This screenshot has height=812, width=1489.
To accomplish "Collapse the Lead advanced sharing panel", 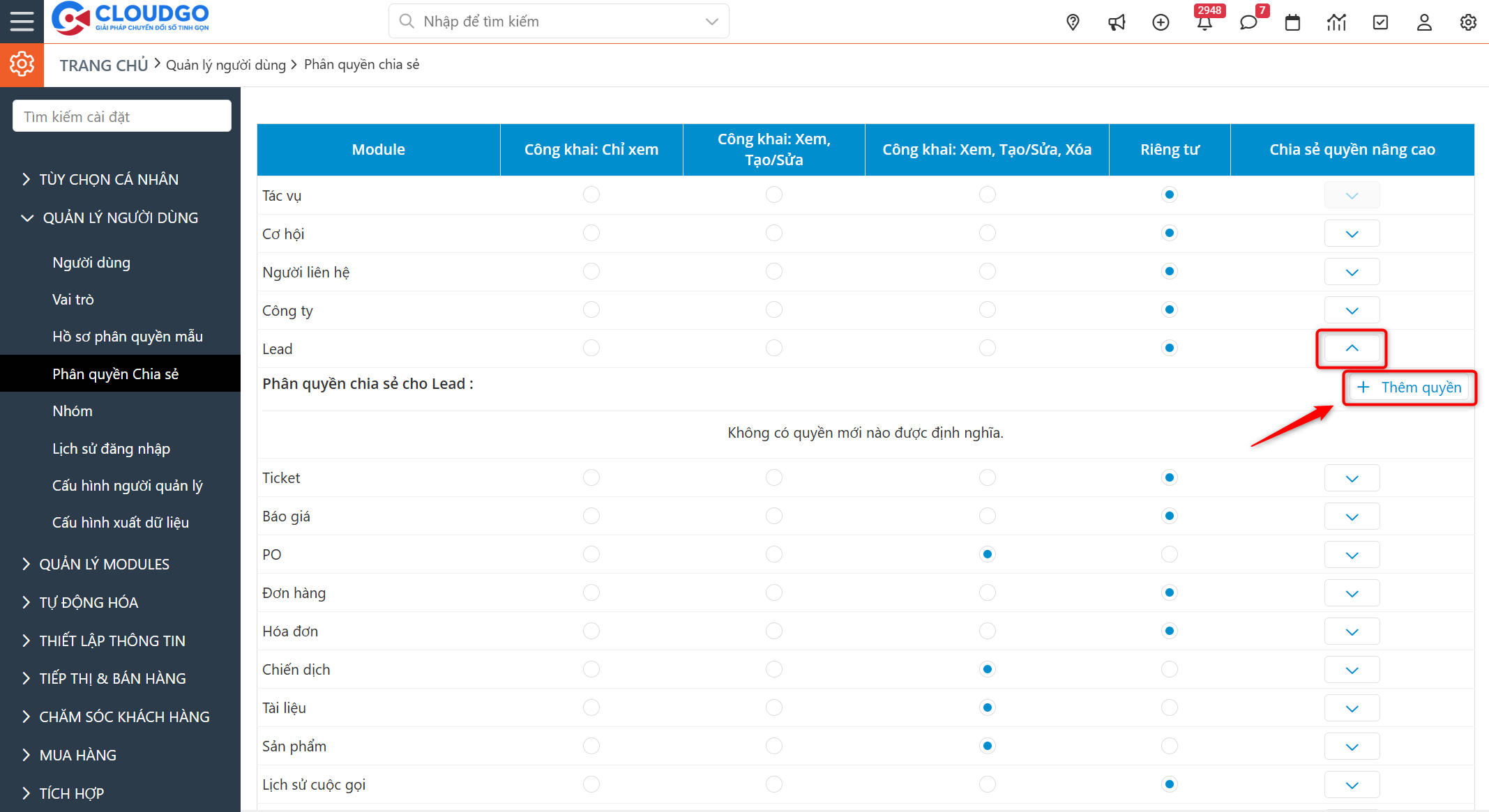I will (1352, 348).
